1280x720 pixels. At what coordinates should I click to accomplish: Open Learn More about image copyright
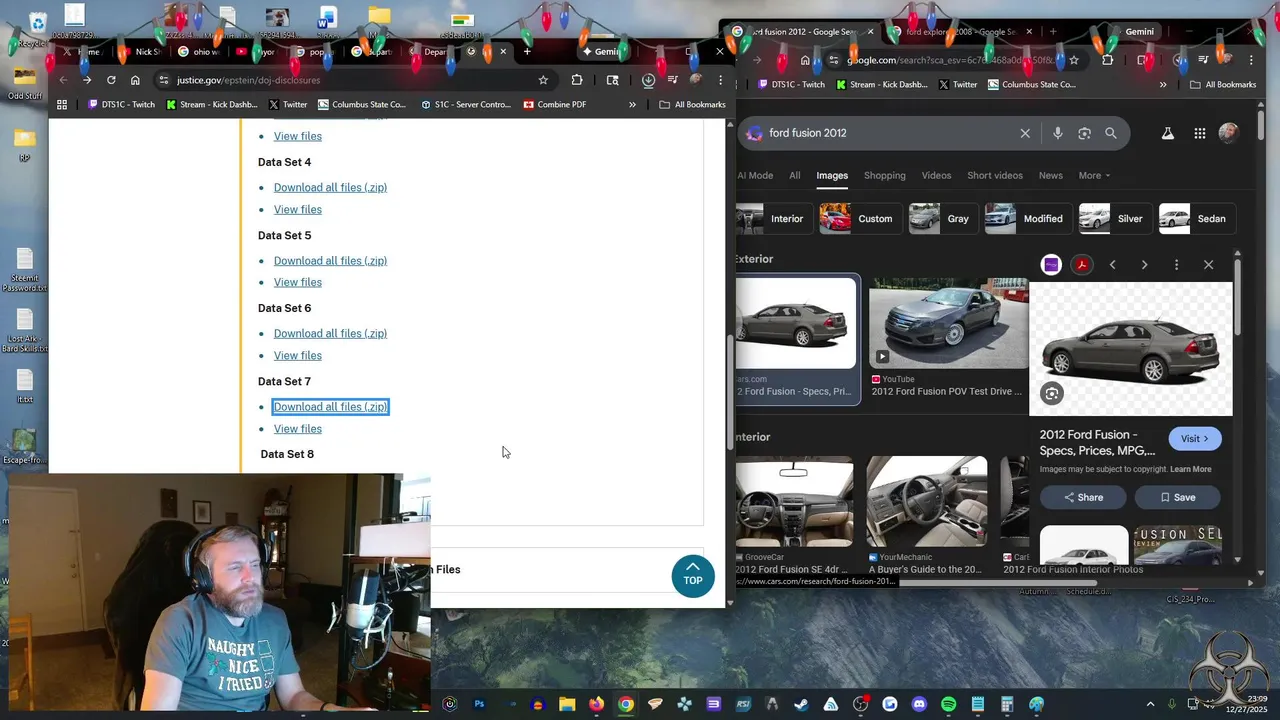click(1190, 469)
